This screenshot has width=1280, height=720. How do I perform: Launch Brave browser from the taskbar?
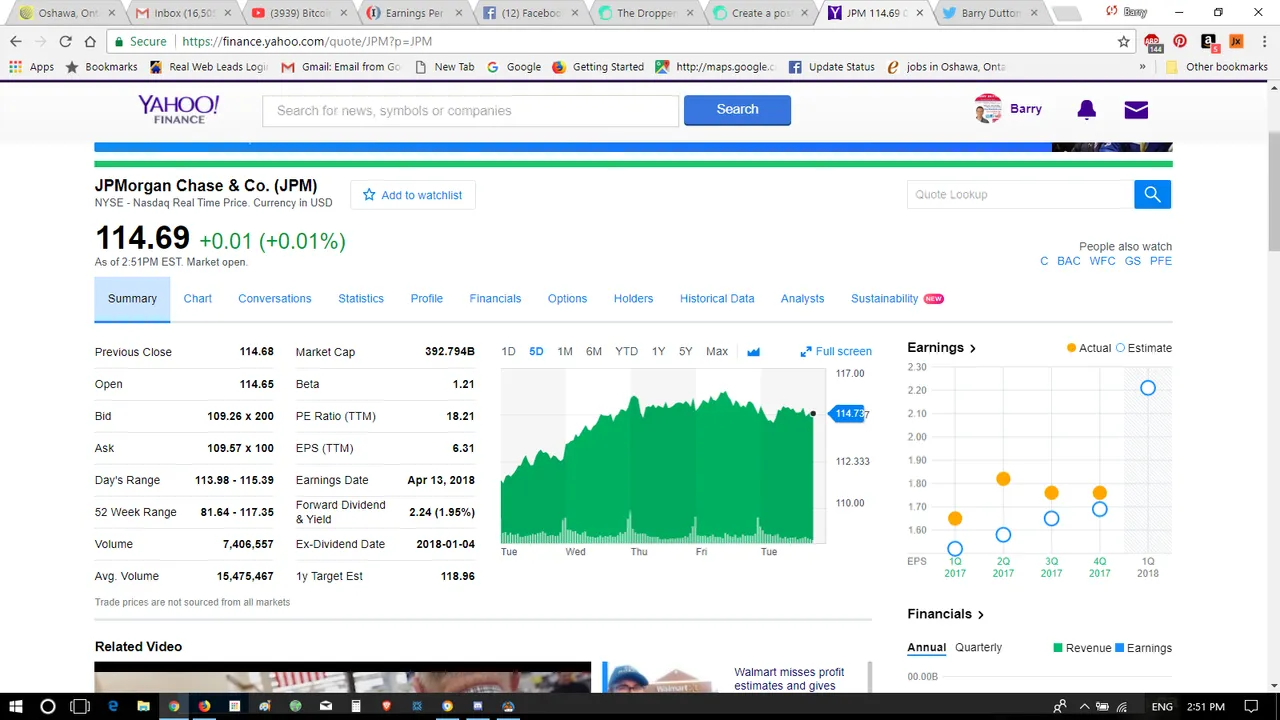[x=387, y=706]
